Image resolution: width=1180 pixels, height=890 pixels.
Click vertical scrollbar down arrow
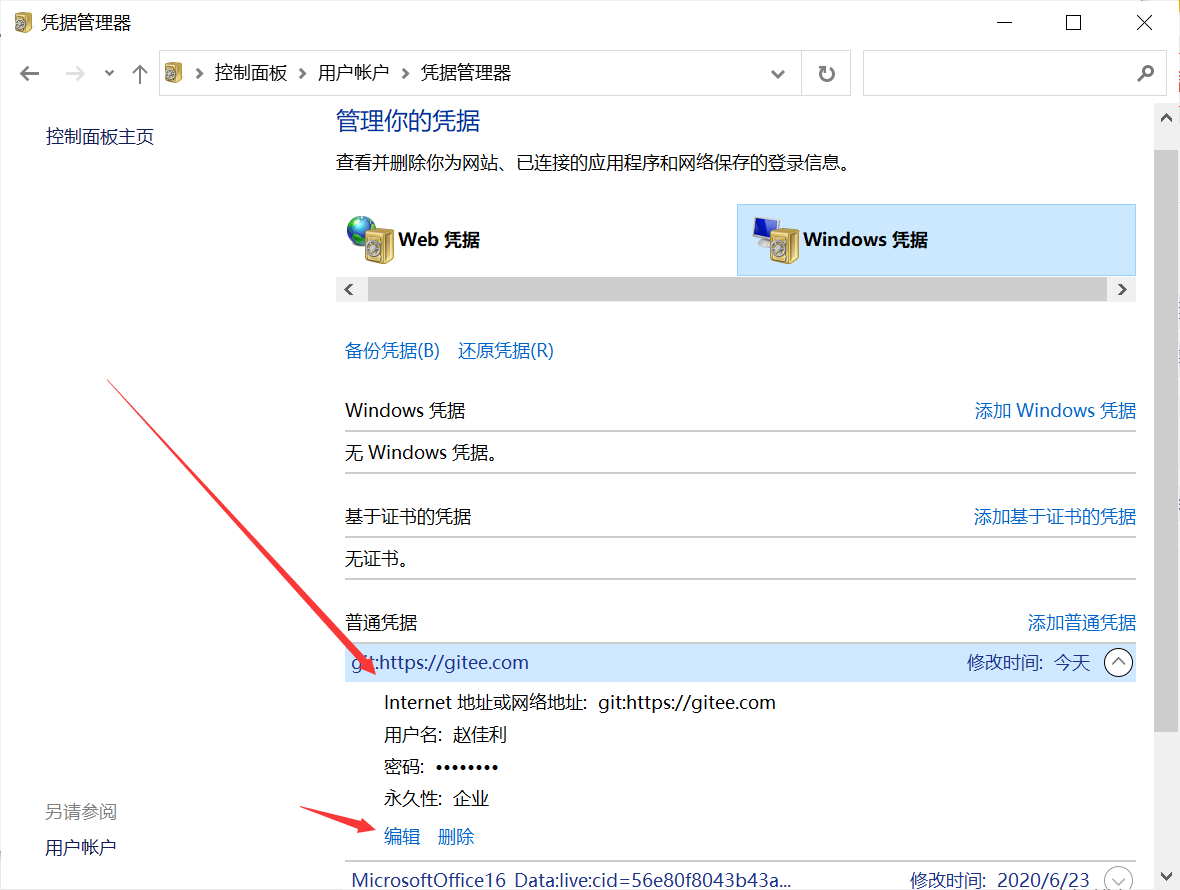[x=1166, y=876]
